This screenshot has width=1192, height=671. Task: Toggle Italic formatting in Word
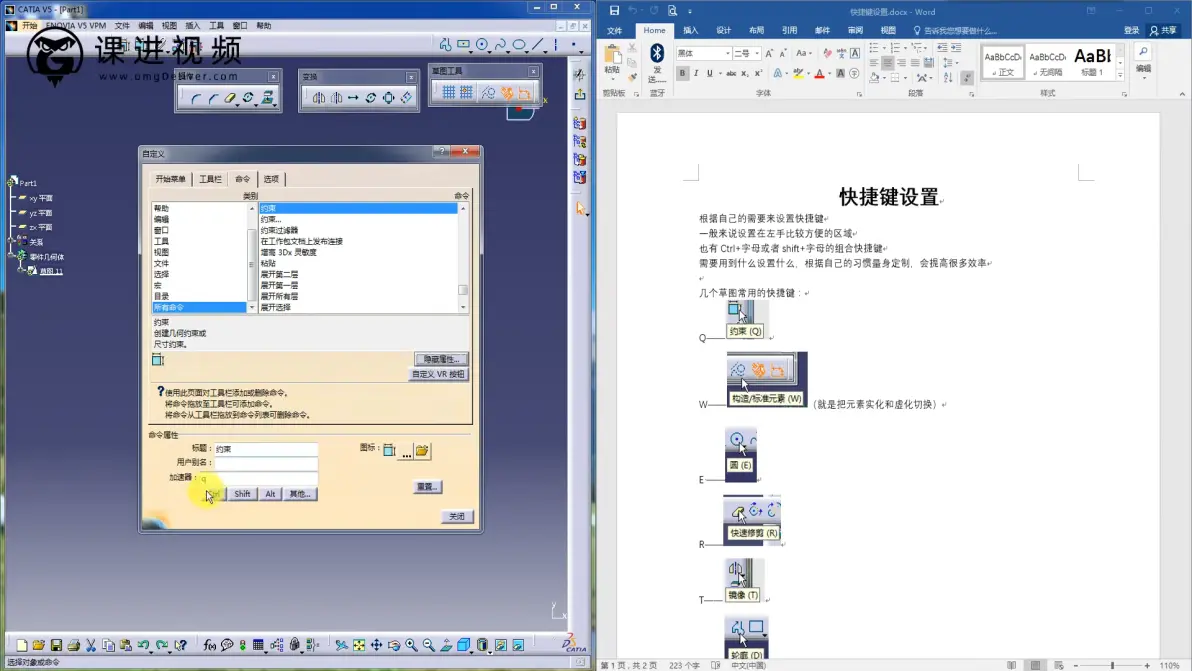(696, 73)
